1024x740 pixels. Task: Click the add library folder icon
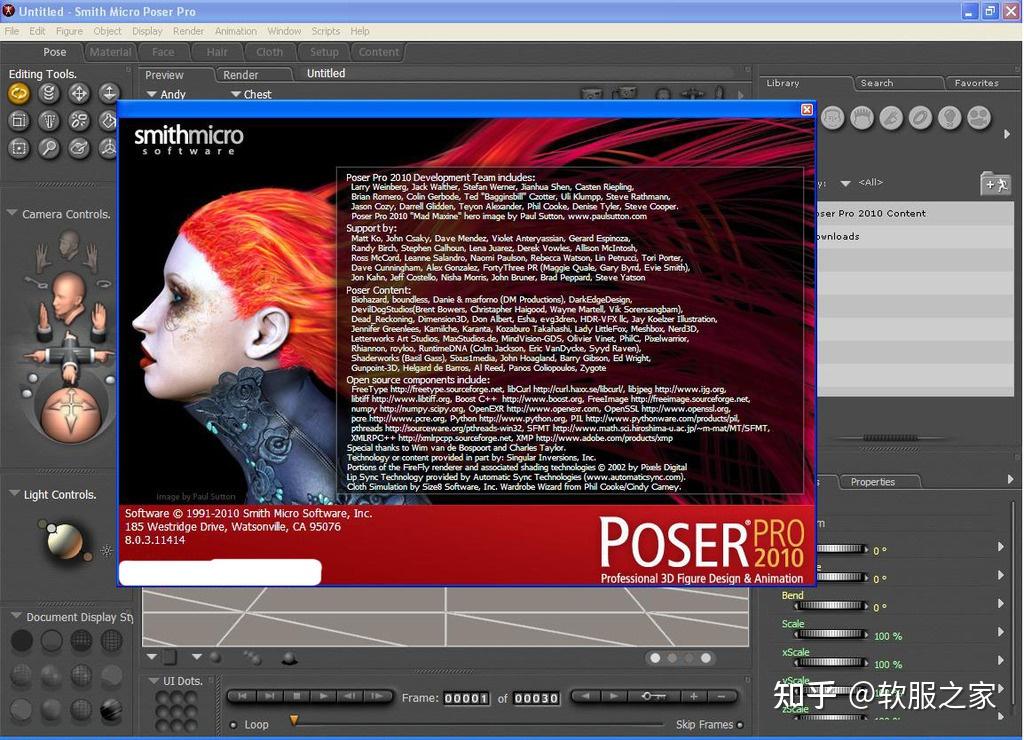(x=994, y=183)
